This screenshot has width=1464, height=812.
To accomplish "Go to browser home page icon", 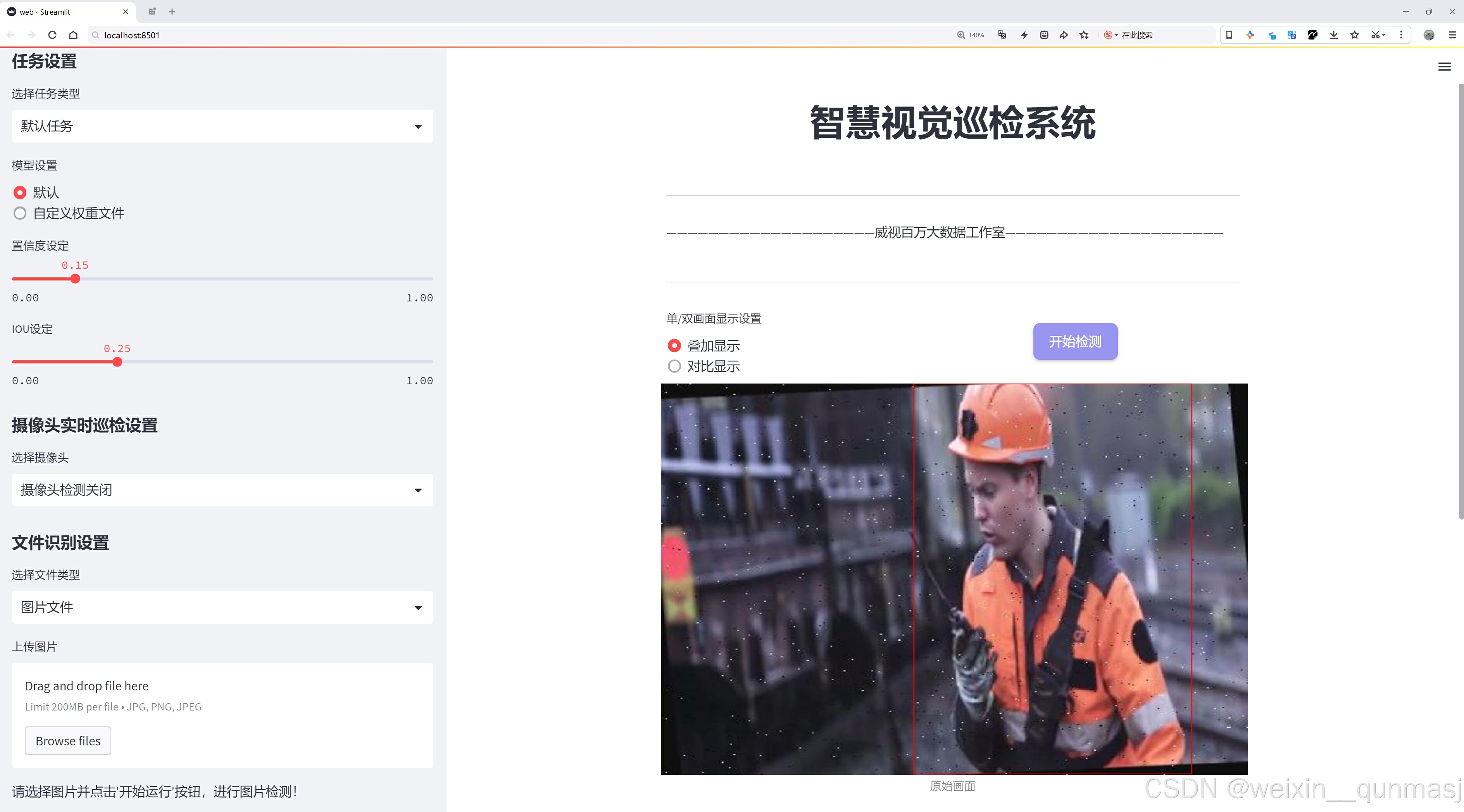I will 73,35.
